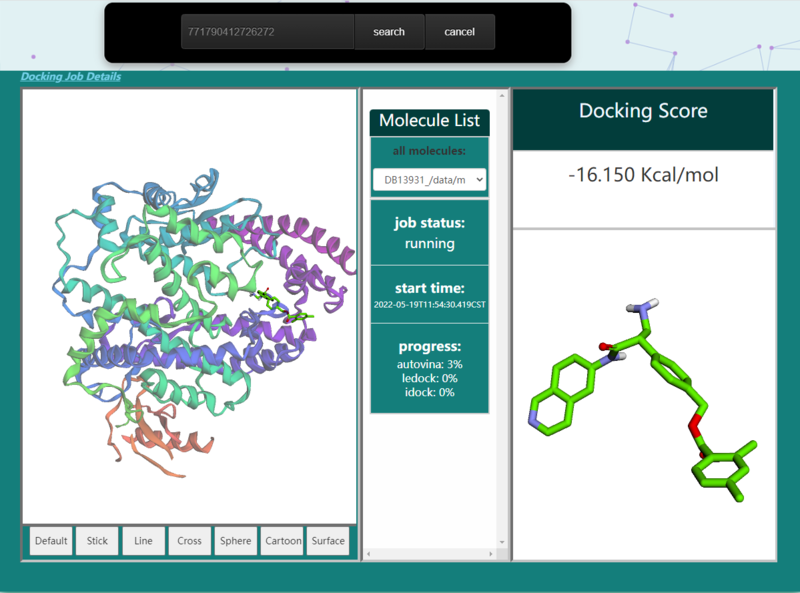800x593 pixels.
Task: Switch protein view to Sphere style
Action: [235, 540]
